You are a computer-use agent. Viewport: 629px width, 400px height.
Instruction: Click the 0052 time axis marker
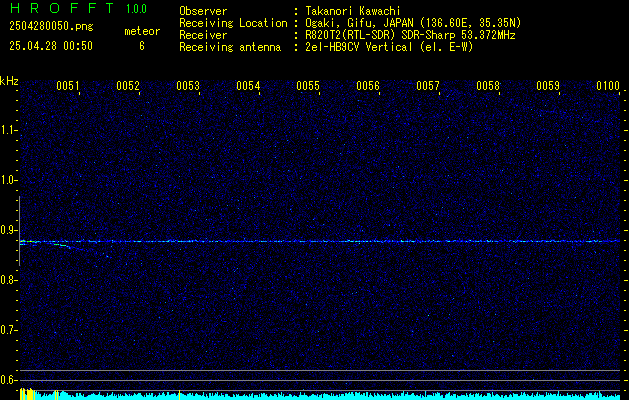(128, 86)
